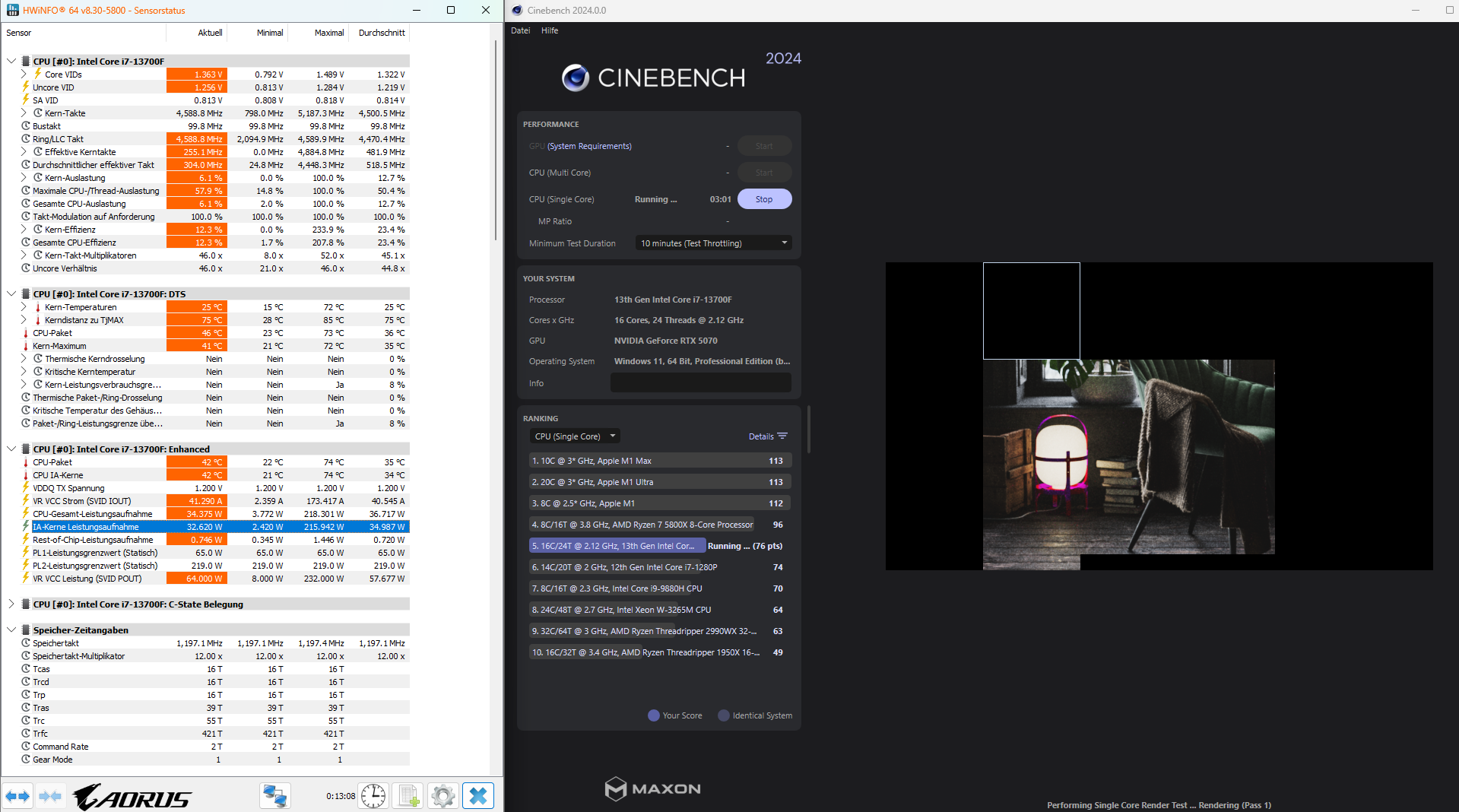The image size is (1459, 812).
Task: Expand the Kerndistanz zu TjMAX row
Action: 24,320
